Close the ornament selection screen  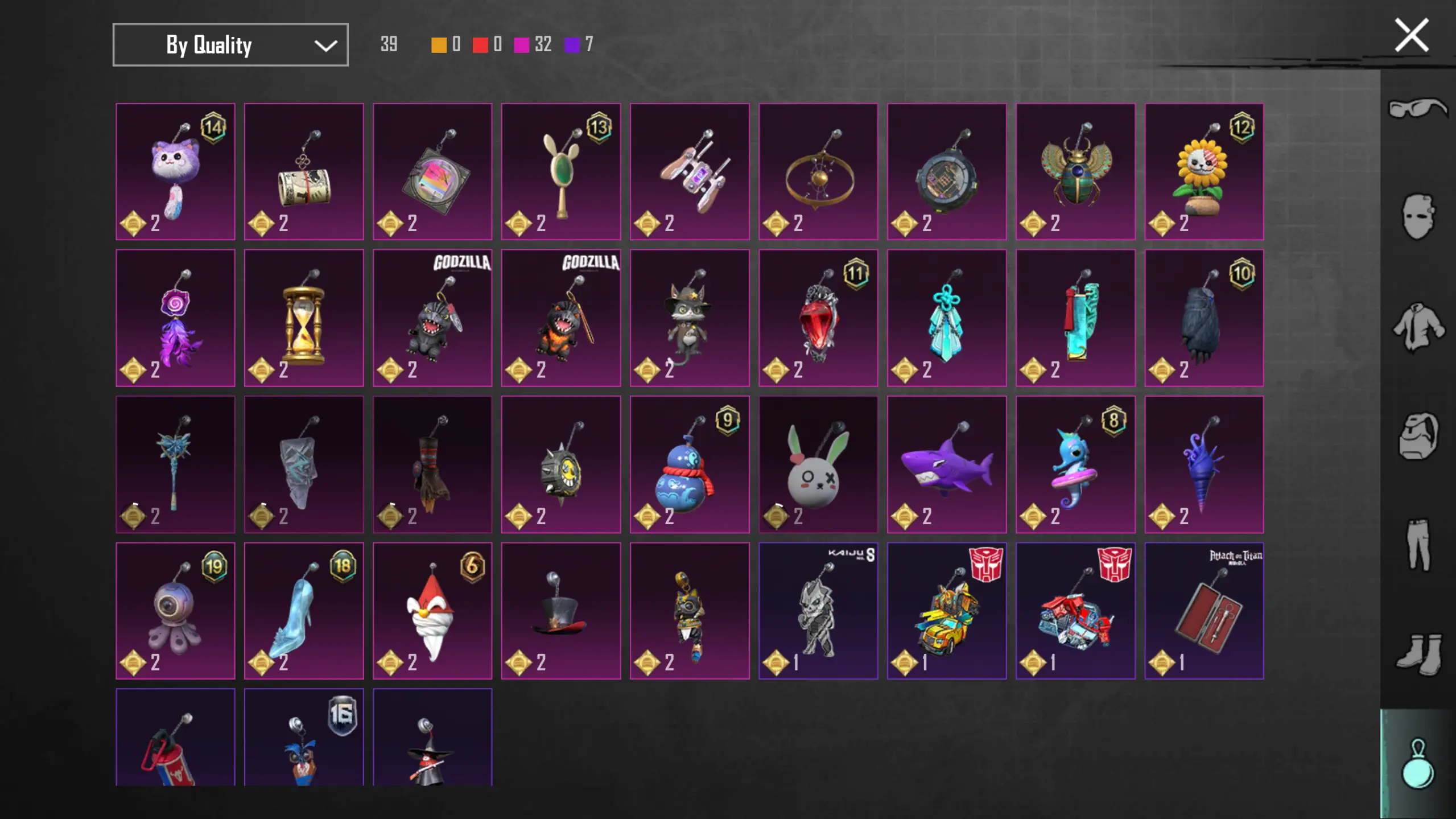[x=1412, y=35]
